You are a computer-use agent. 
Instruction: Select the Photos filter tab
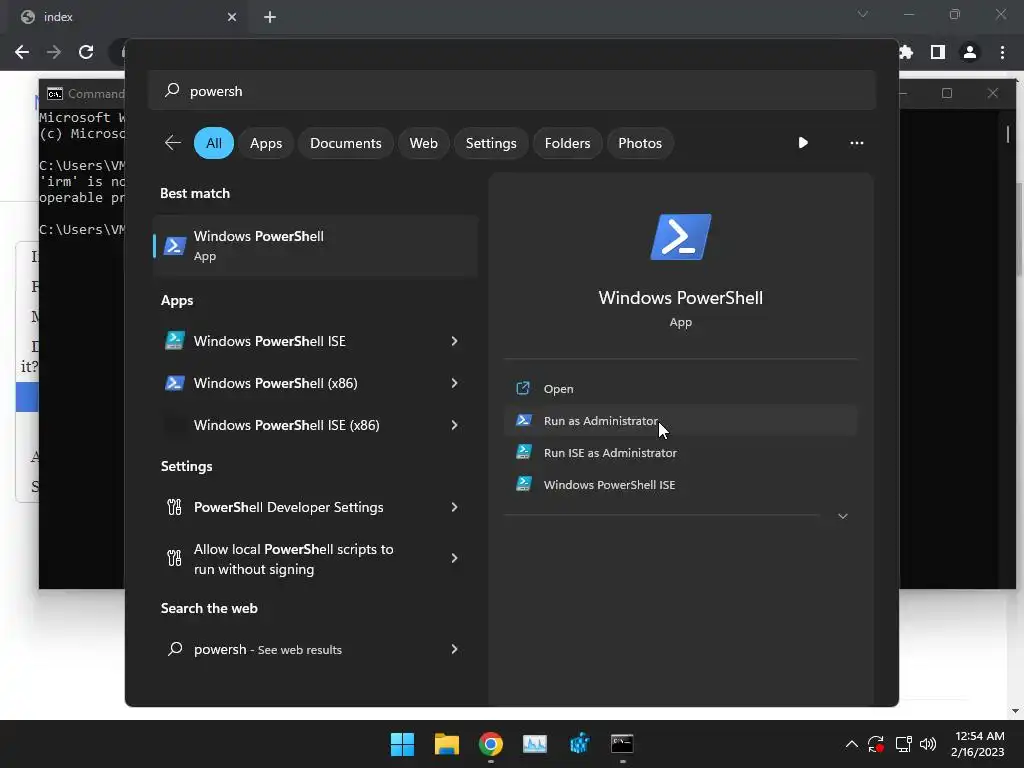tap(640, 142)
